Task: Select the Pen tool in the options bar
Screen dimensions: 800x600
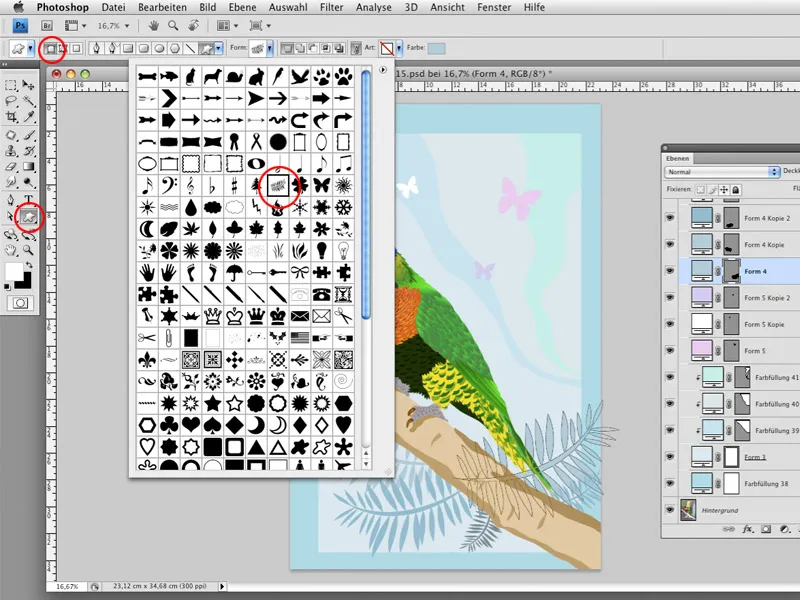Action: point(97,48)
